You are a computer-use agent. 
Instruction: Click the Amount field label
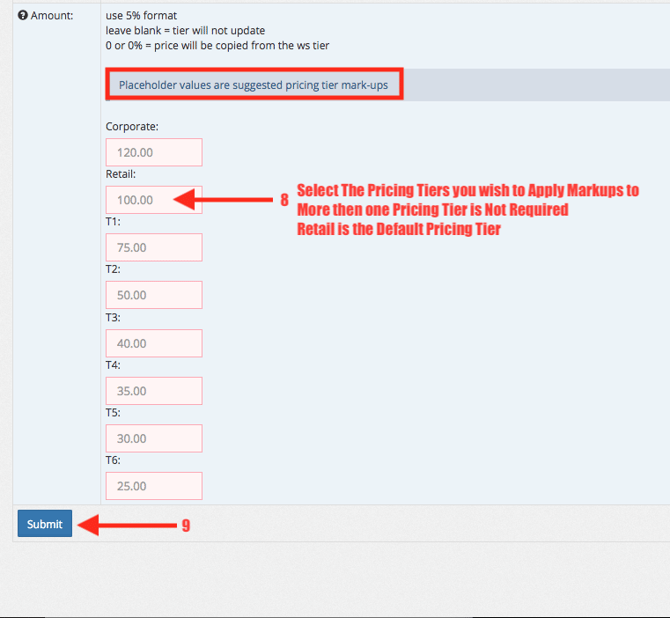(x=51, y=16)
